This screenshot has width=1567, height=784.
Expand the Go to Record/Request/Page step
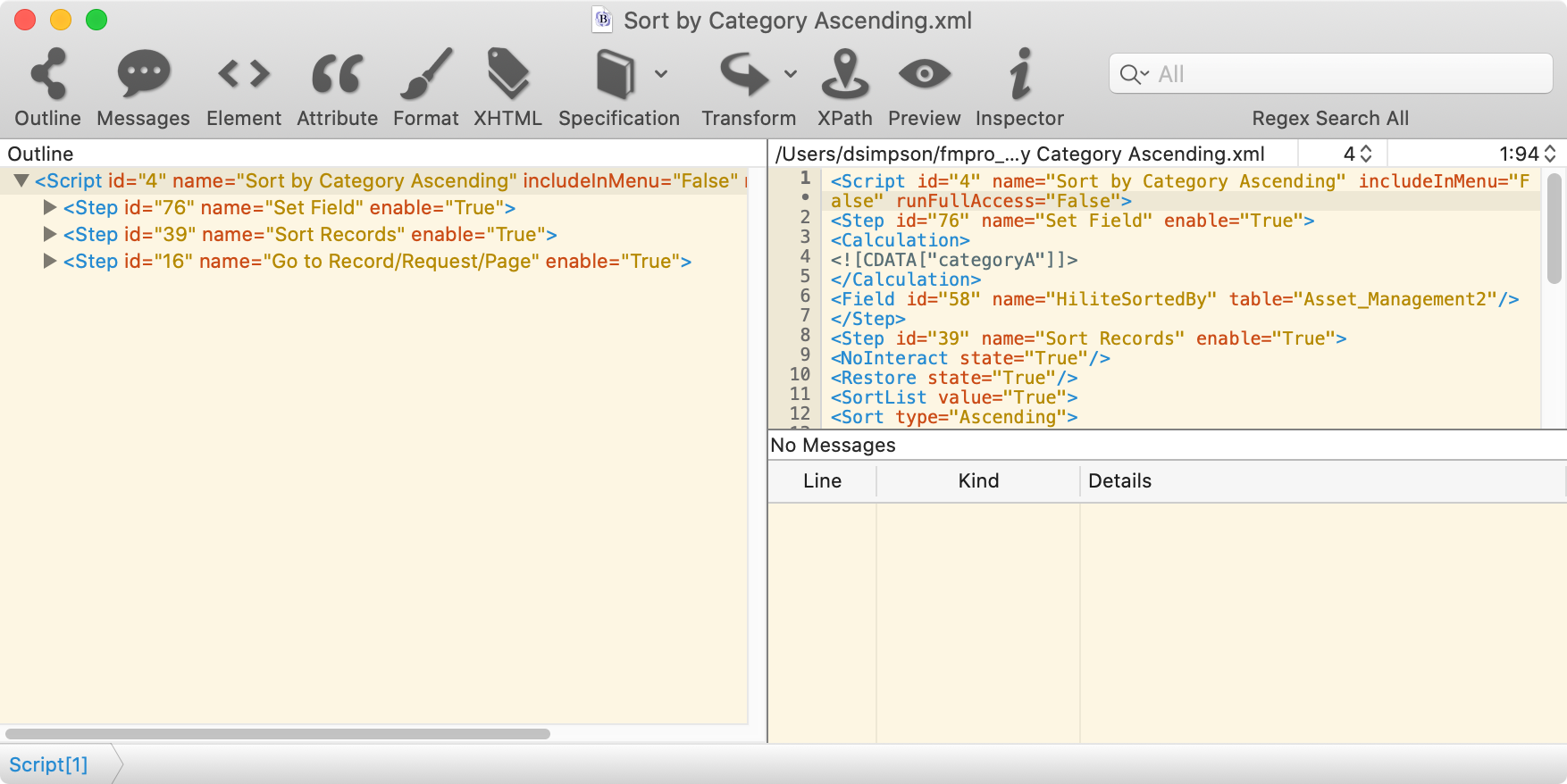click(x=50, y=262)
